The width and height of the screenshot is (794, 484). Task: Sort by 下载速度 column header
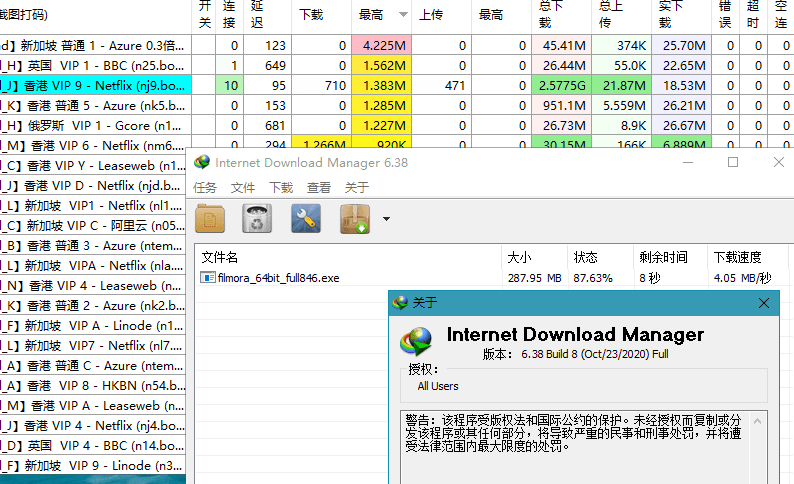click(x=750, y=257)
